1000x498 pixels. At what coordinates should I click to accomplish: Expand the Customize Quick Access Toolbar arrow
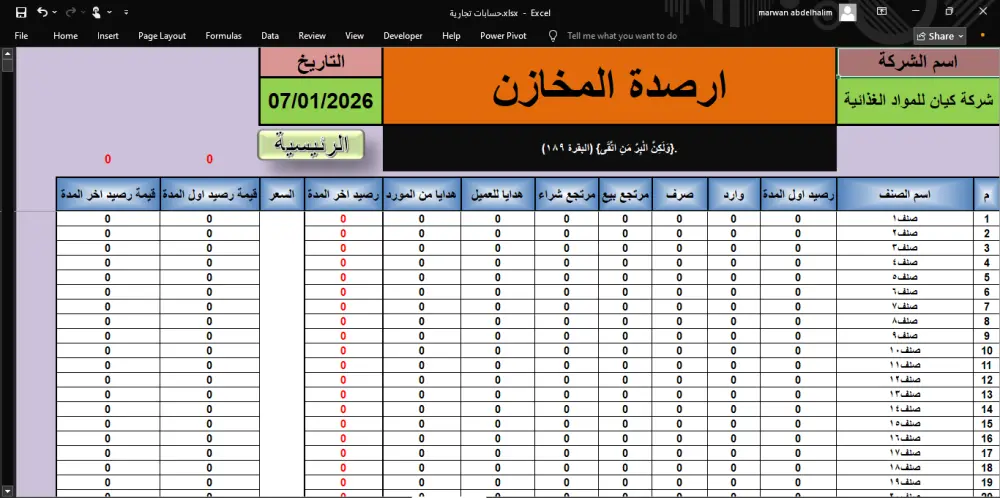[x=126, y=12]
